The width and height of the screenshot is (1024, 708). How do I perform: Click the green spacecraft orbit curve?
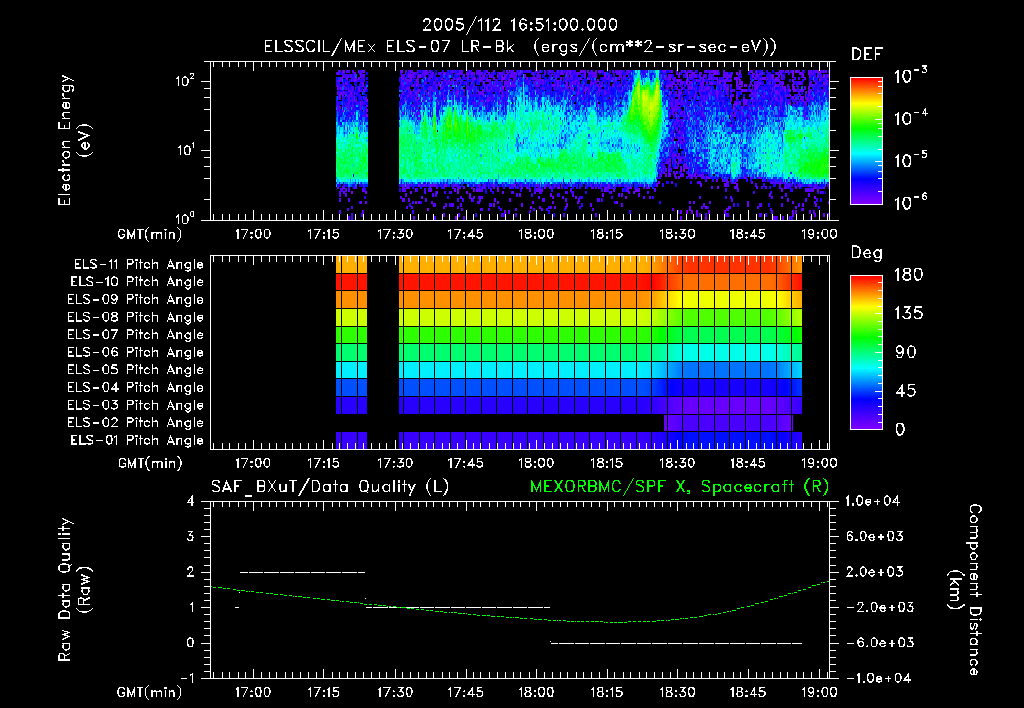tap(520, 604)
